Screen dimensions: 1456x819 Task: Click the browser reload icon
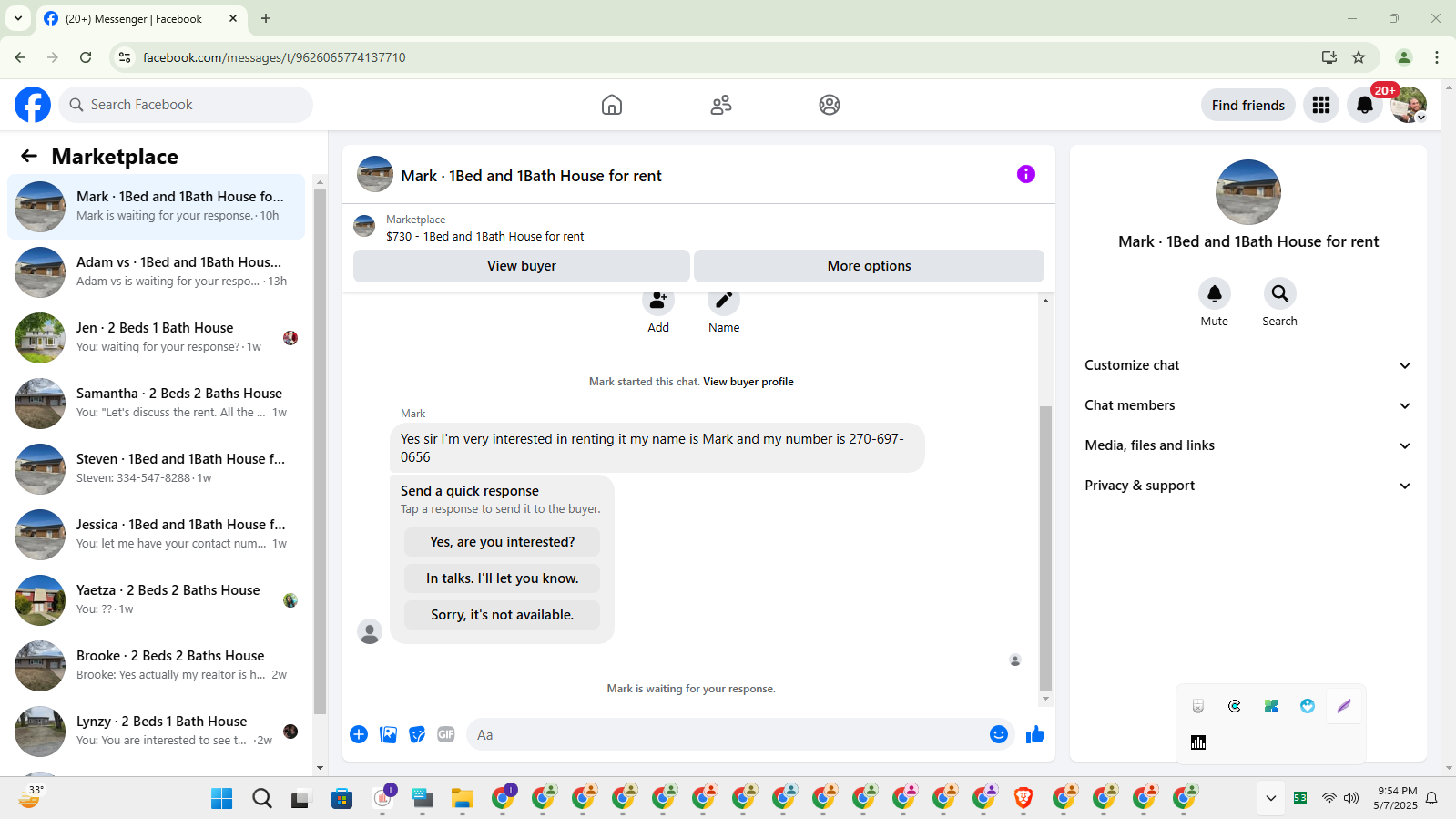(86, 57)
